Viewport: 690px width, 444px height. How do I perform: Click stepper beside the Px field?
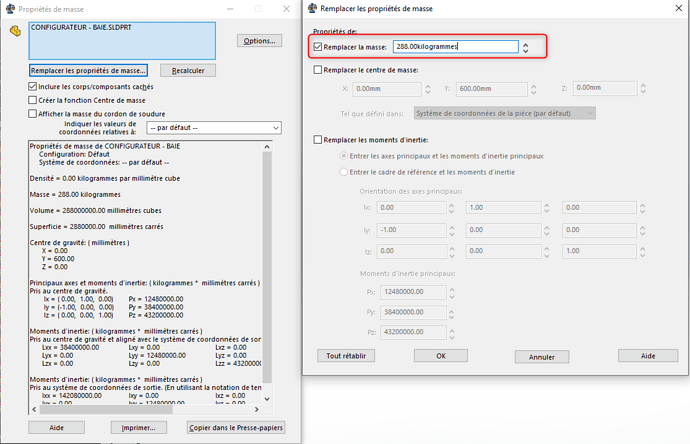pyautogui.click(x=452, y=293)
